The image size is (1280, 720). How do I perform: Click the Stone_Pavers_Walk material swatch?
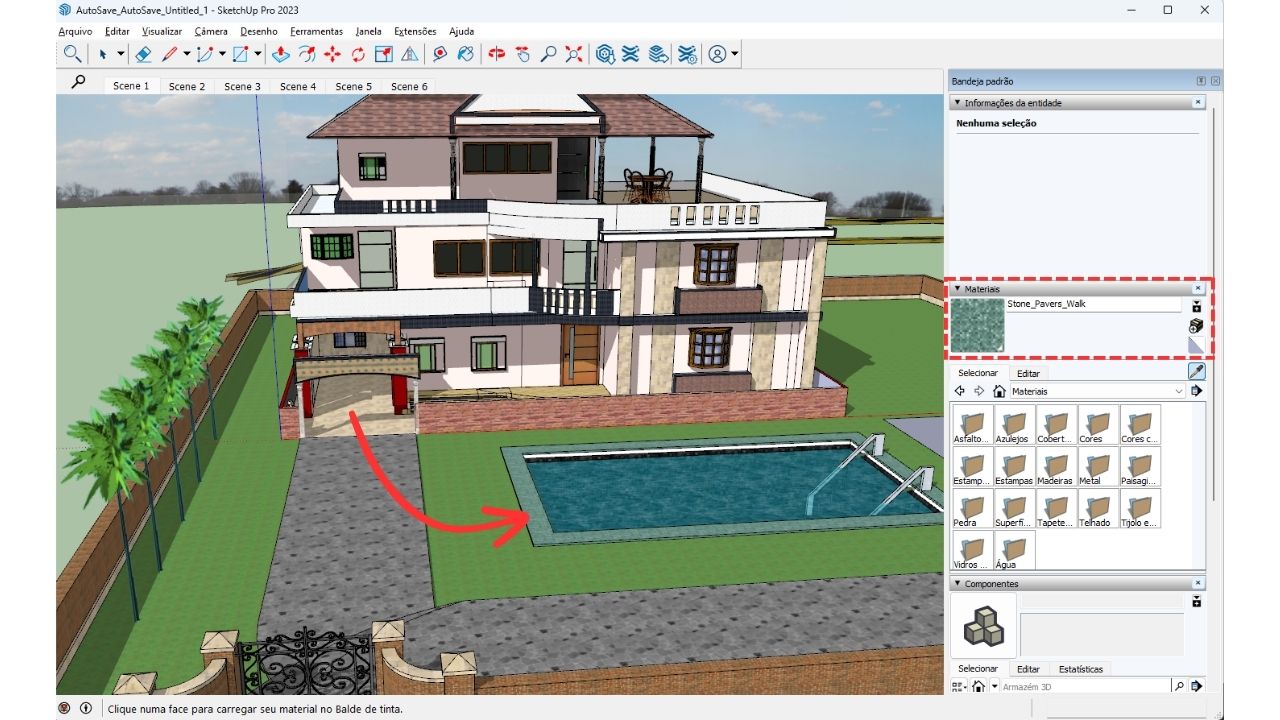977,326
